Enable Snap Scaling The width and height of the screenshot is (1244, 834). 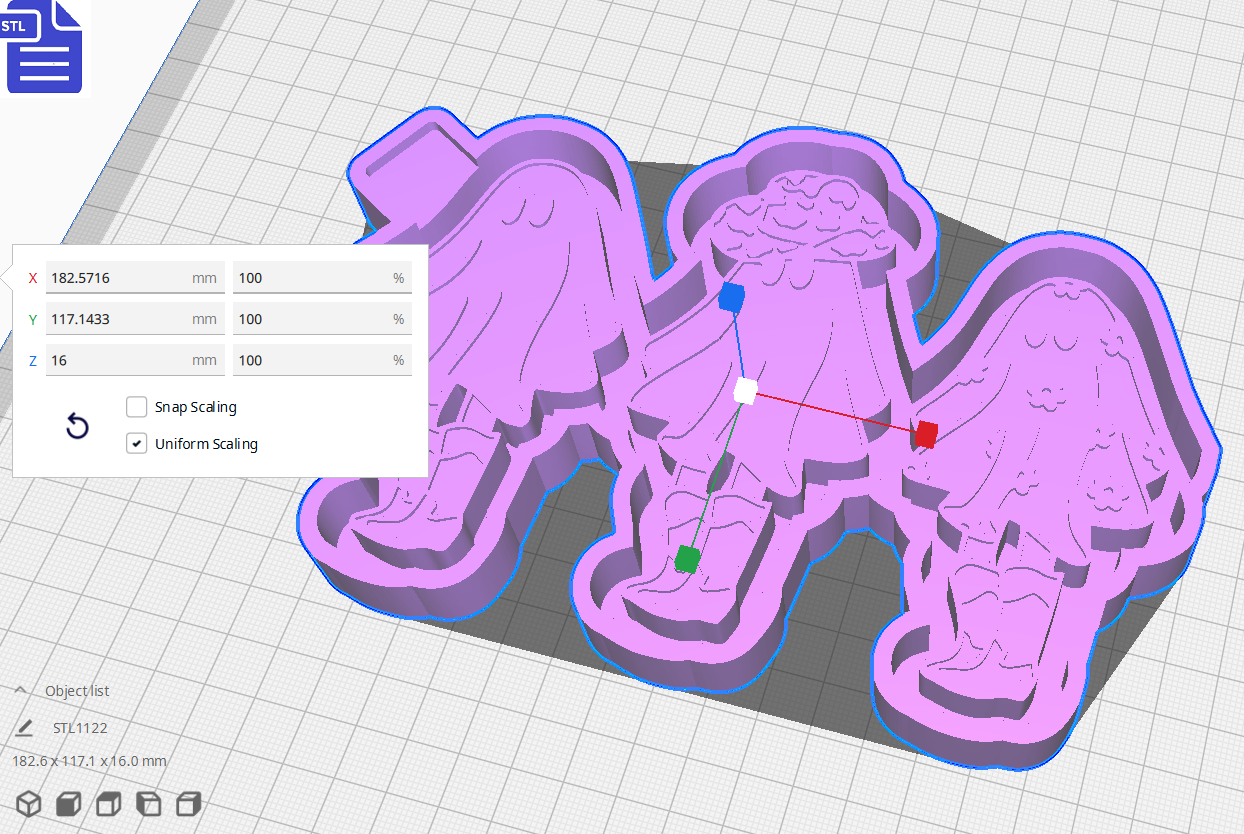(x=136, y=407)
